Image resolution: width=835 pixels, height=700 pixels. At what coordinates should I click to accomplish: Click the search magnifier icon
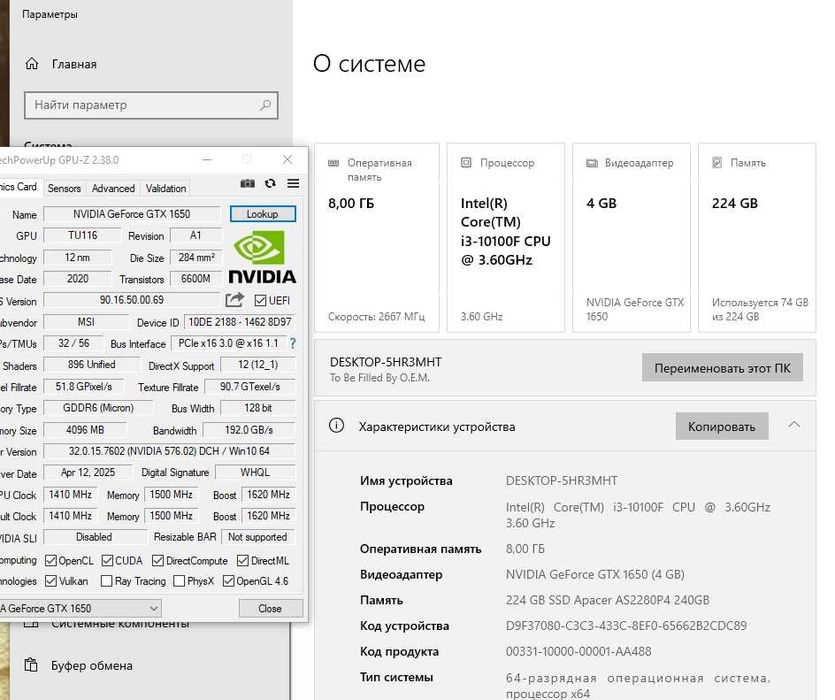[x=265, y=105]
